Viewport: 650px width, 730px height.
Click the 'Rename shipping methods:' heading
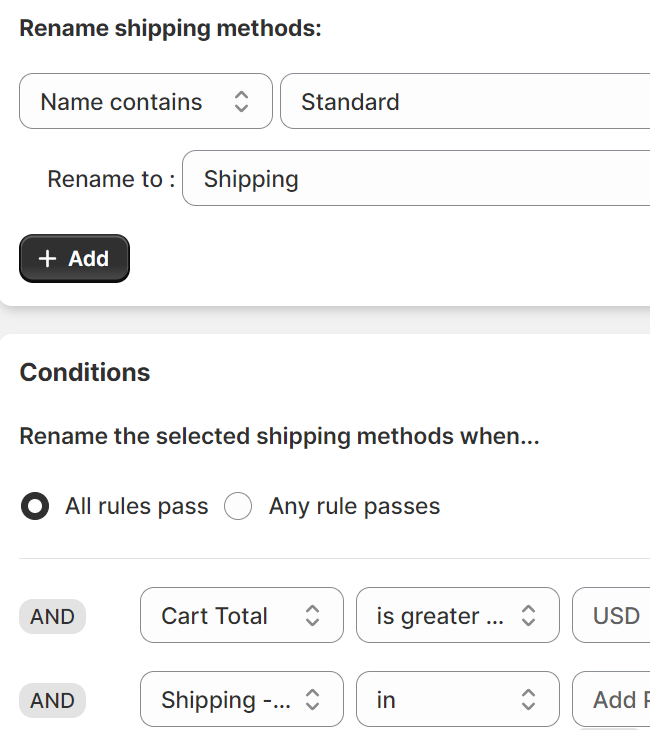point(170,29)
